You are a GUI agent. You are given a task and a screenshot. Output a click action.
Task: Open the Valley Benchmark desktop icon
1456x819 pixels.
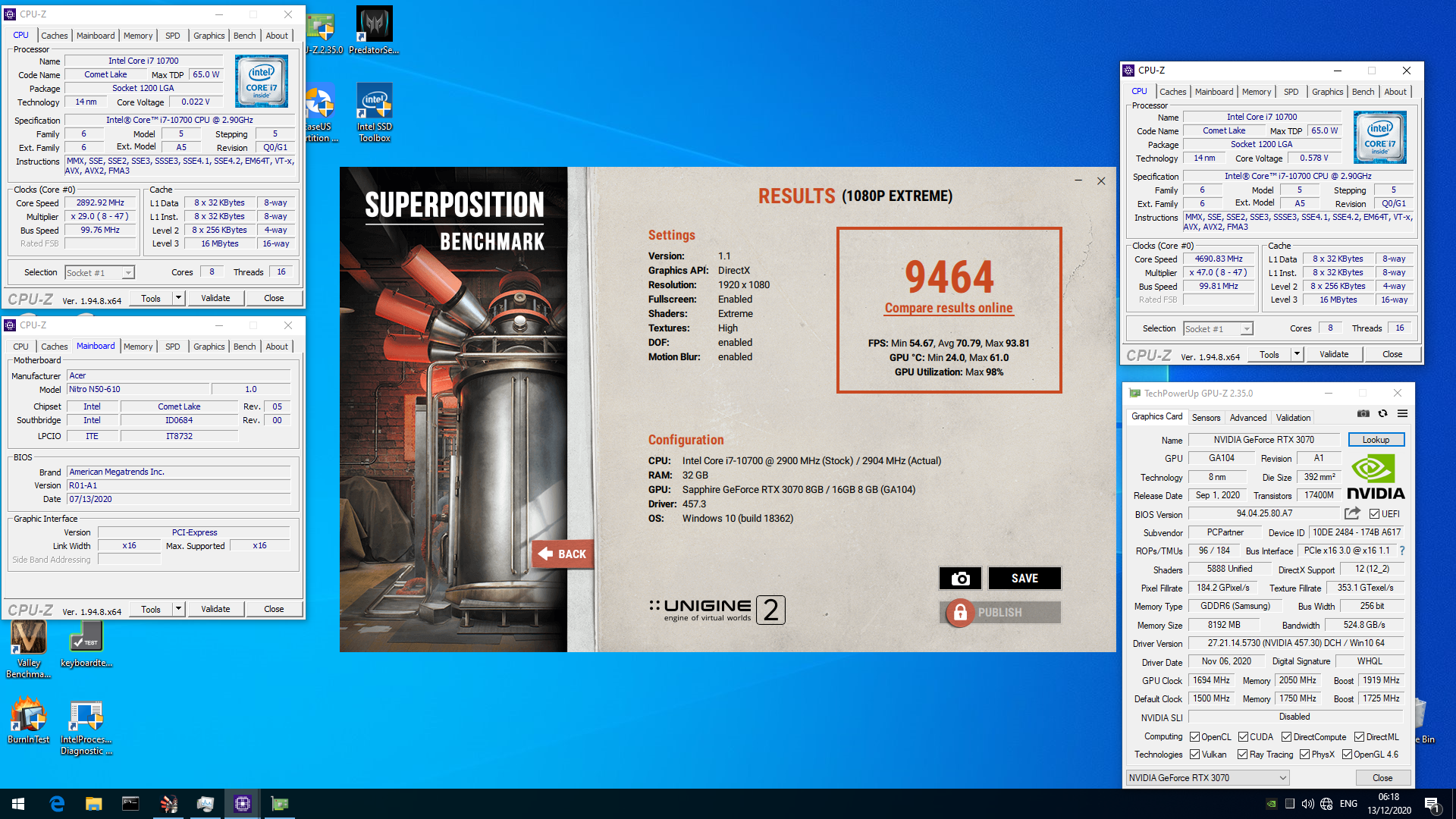click(x=29, y=650)
